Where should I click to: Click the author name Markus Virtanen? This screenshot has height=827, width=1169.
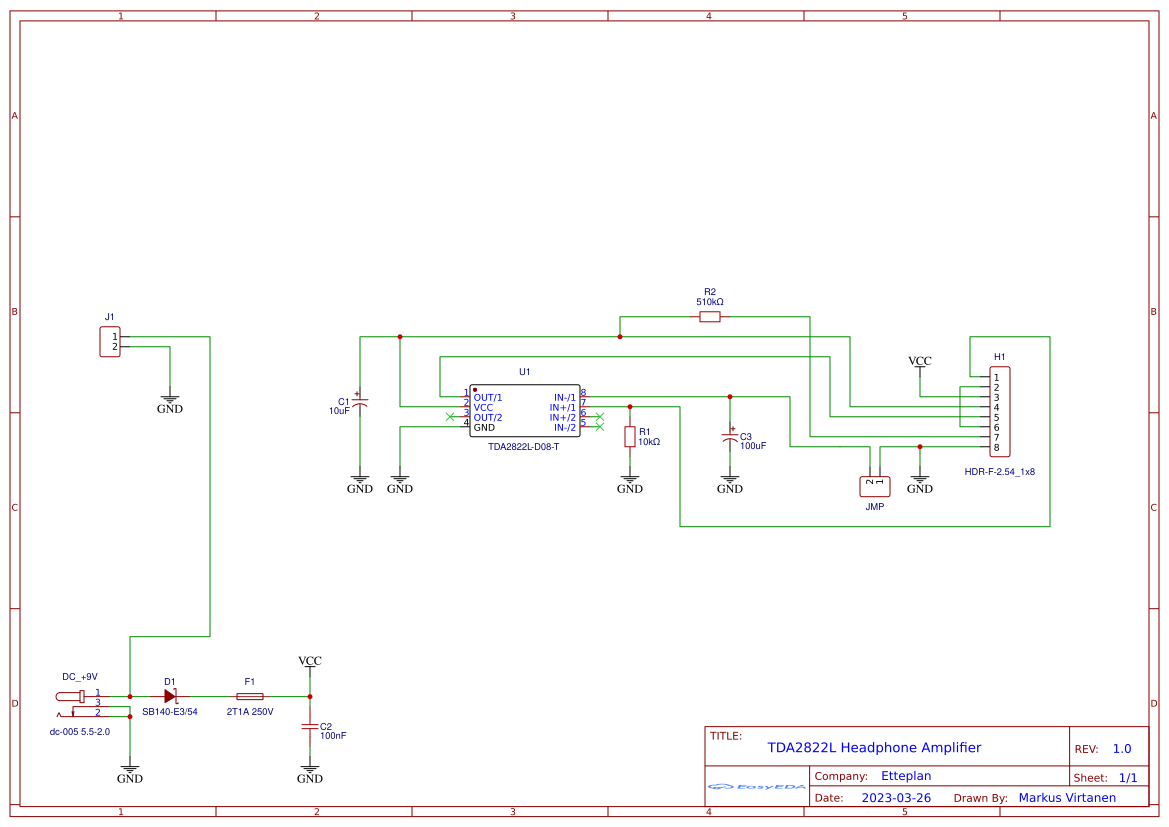(x=1068, y=798)
